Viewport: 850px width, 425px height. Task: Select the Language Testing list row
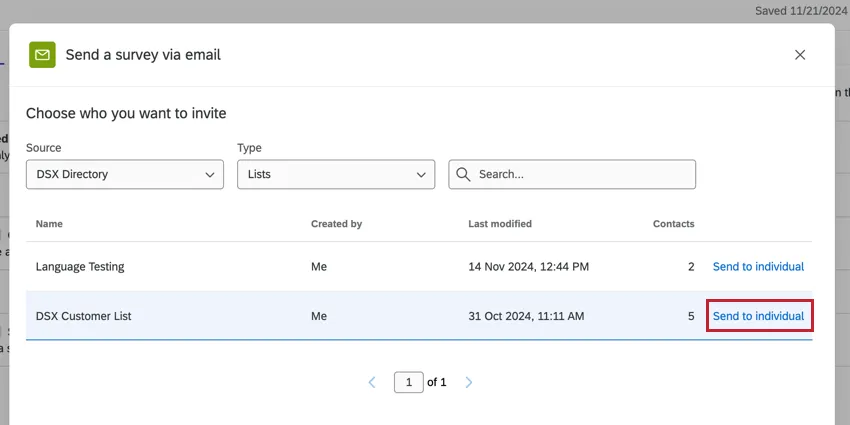pos(80,267)
